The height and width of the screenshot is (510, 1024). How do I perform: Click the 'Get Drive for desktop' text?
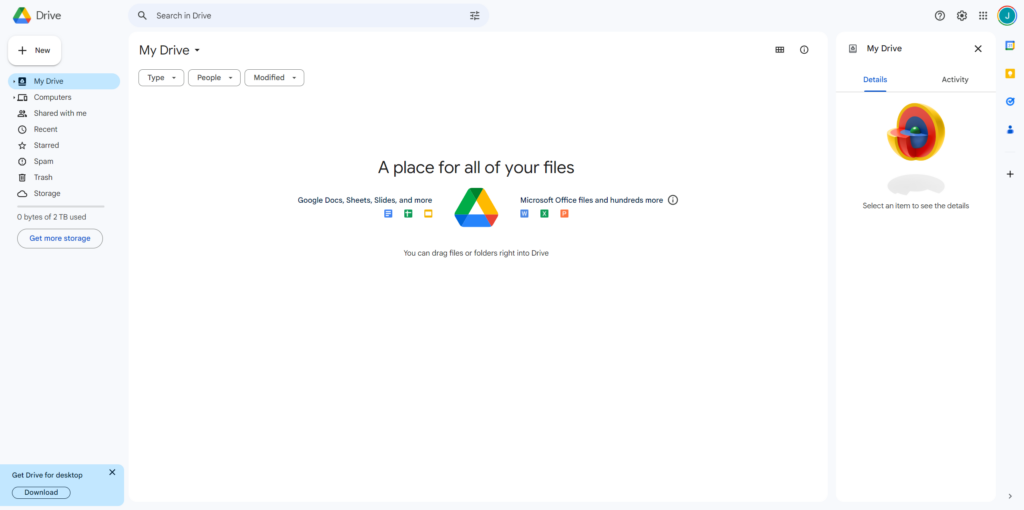(x=47, y=475)
